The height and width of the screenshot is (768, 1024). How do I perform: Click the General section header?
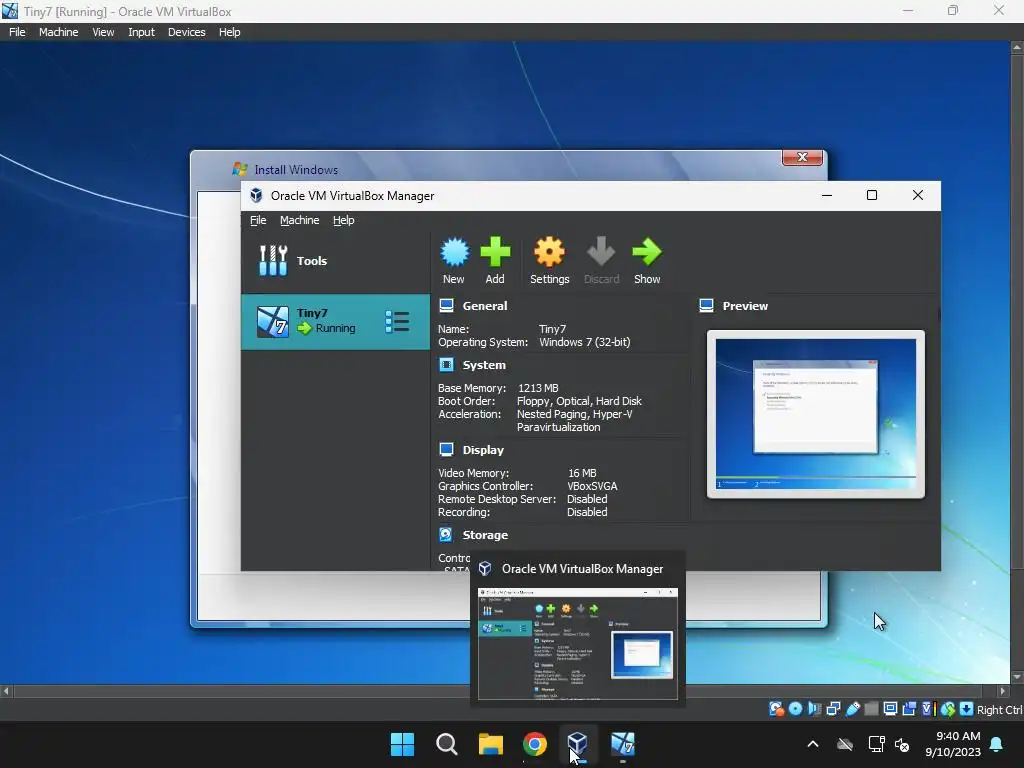point(485,306)
